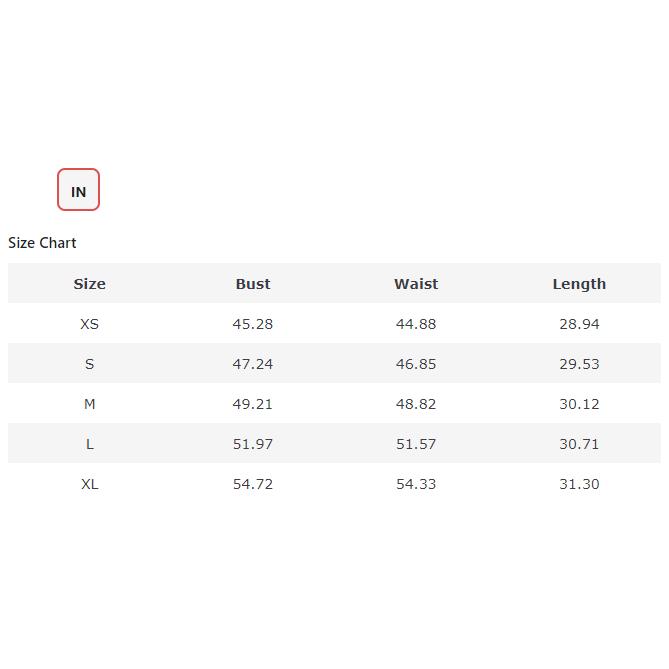Screen dimensions: 669x669
Task: Click length value 30.12 for M
Action: pyautogui.click(x=579, y=404)
